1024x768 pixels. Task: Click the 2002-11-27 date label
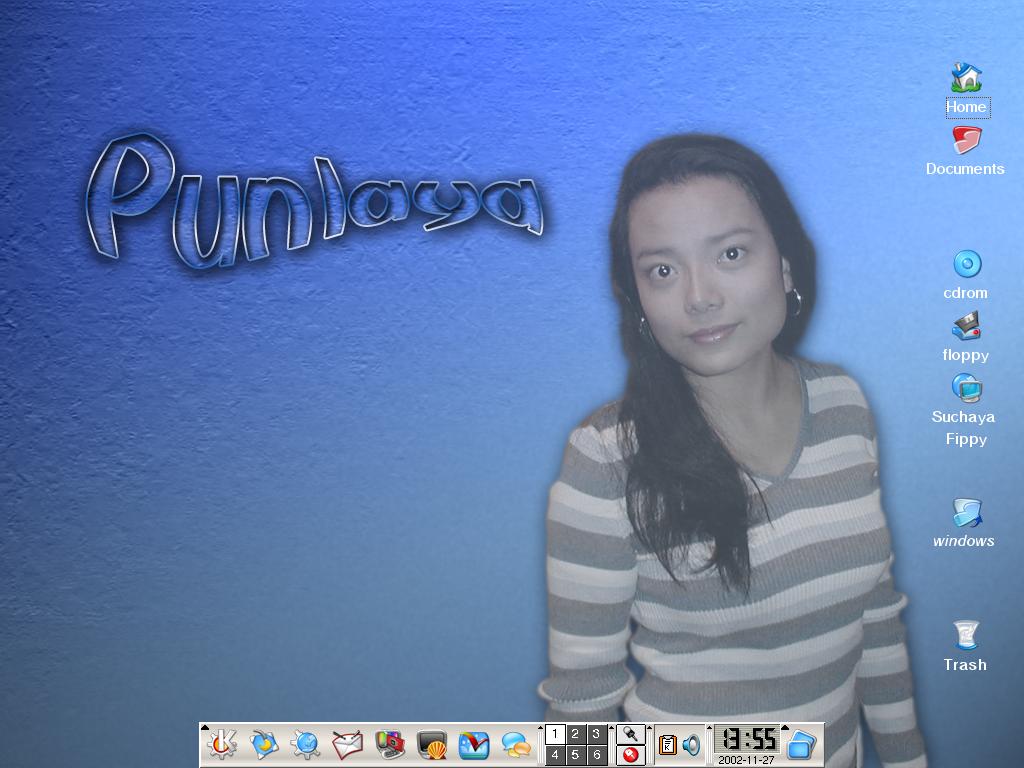coord(746,760)
